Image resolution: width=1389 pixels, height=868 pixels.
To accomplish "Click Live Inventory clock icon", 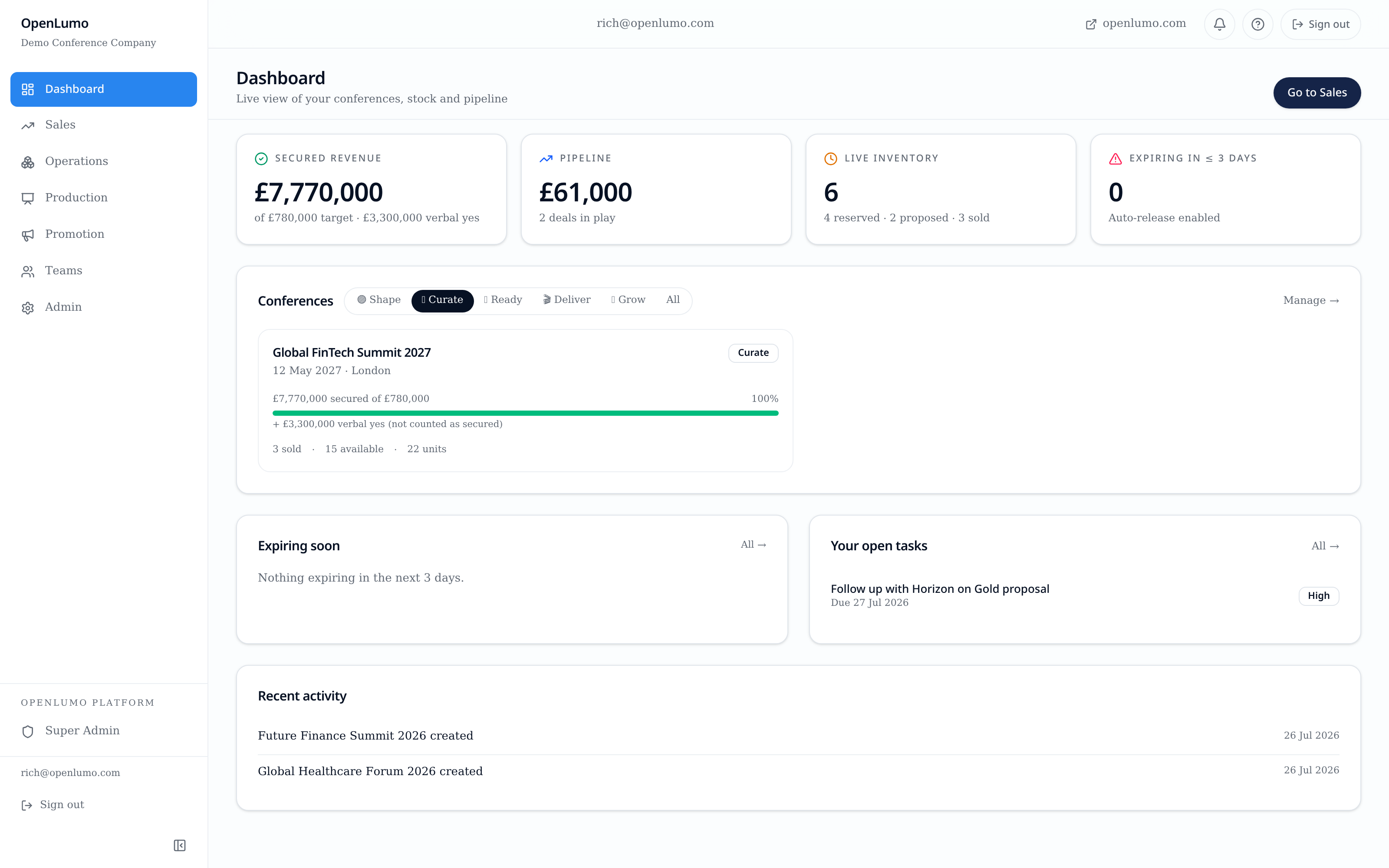I will coord(830,158).
